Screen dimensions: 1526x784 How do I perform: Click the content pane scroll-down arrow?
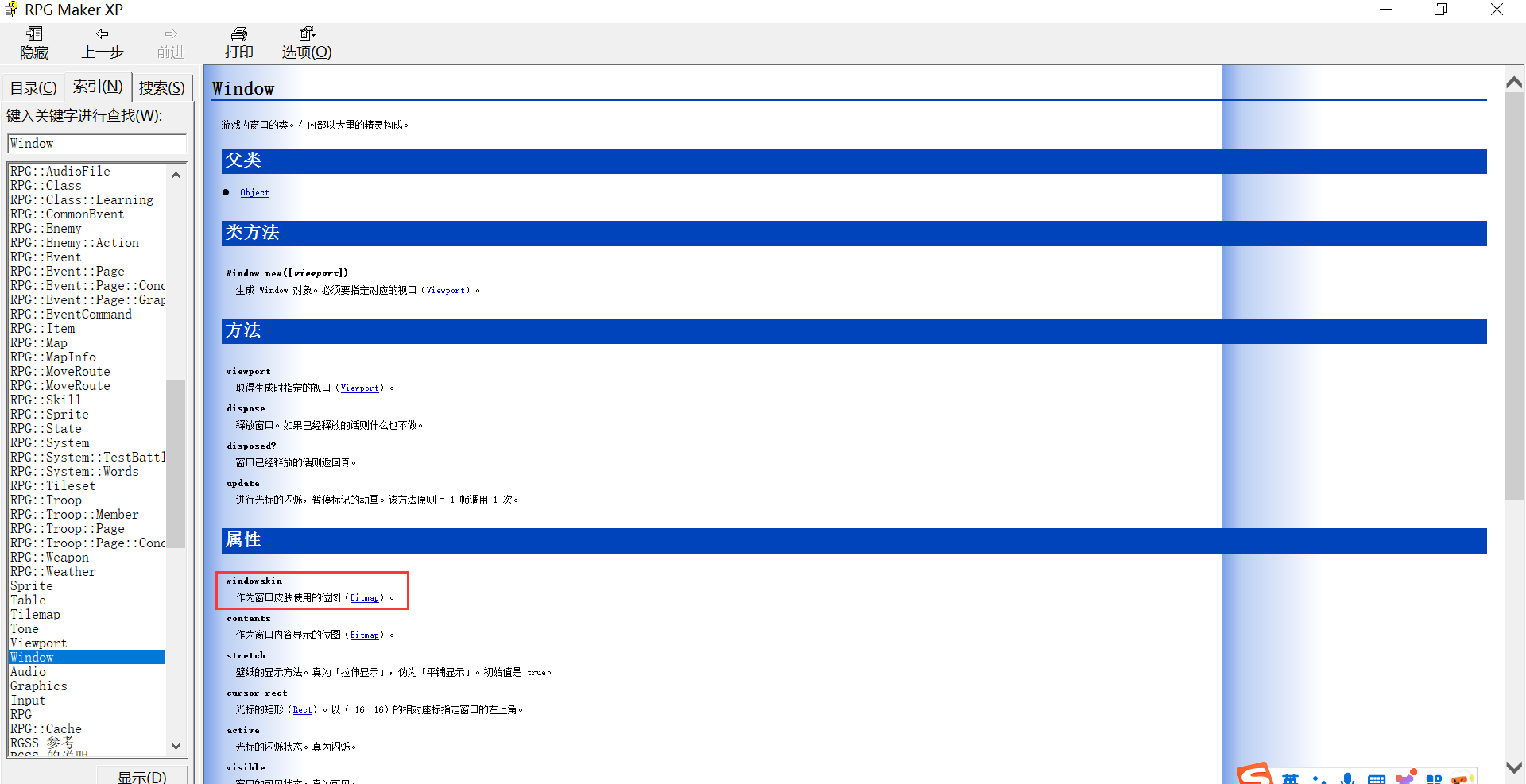pyautogui.click(x=1514, y=767)
